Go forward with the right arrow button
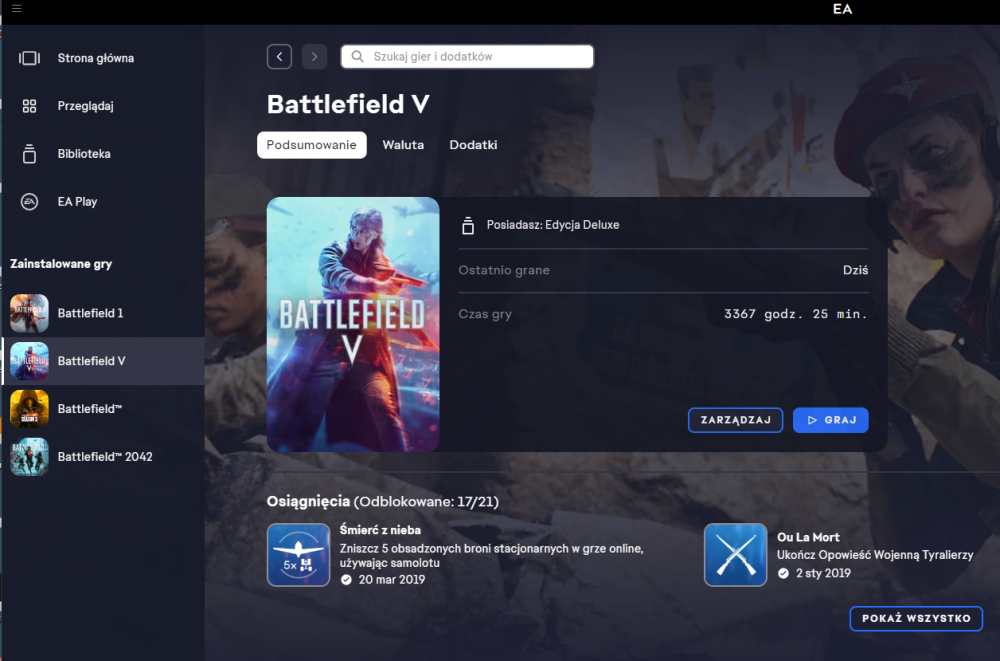The height and width of the screenshot is (661, 1000). [x=314, y=57]
